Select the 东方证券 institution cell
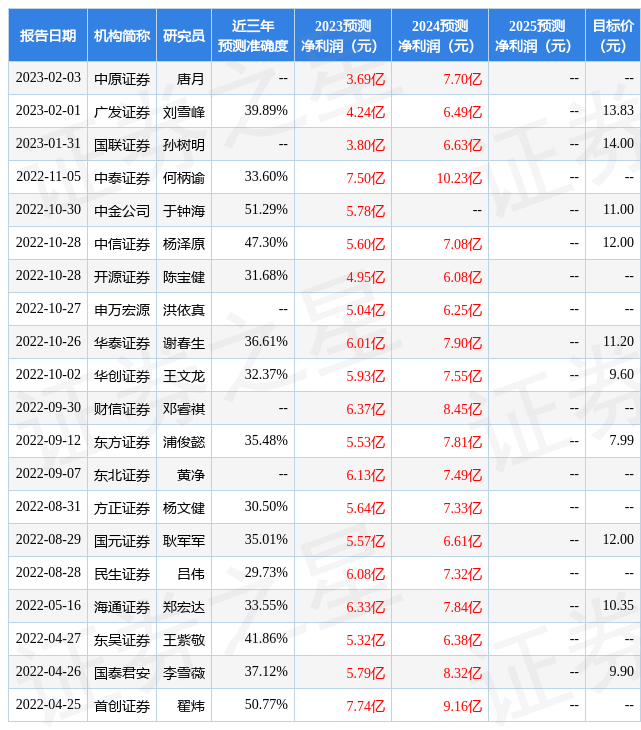The width and height of the screenshot is (641, 730). [122, 442]
